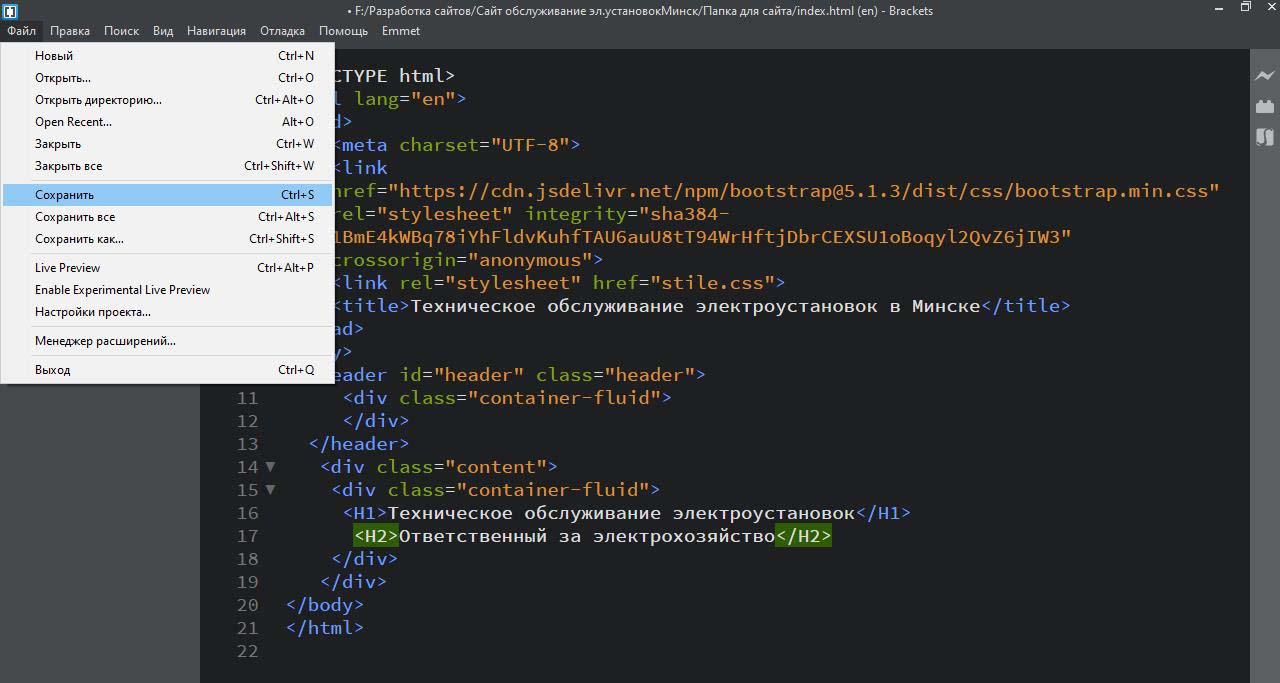Launch Менеджер расширений... from the File menu
This screenshot has height=683, width=1280.
click(105, 341)
